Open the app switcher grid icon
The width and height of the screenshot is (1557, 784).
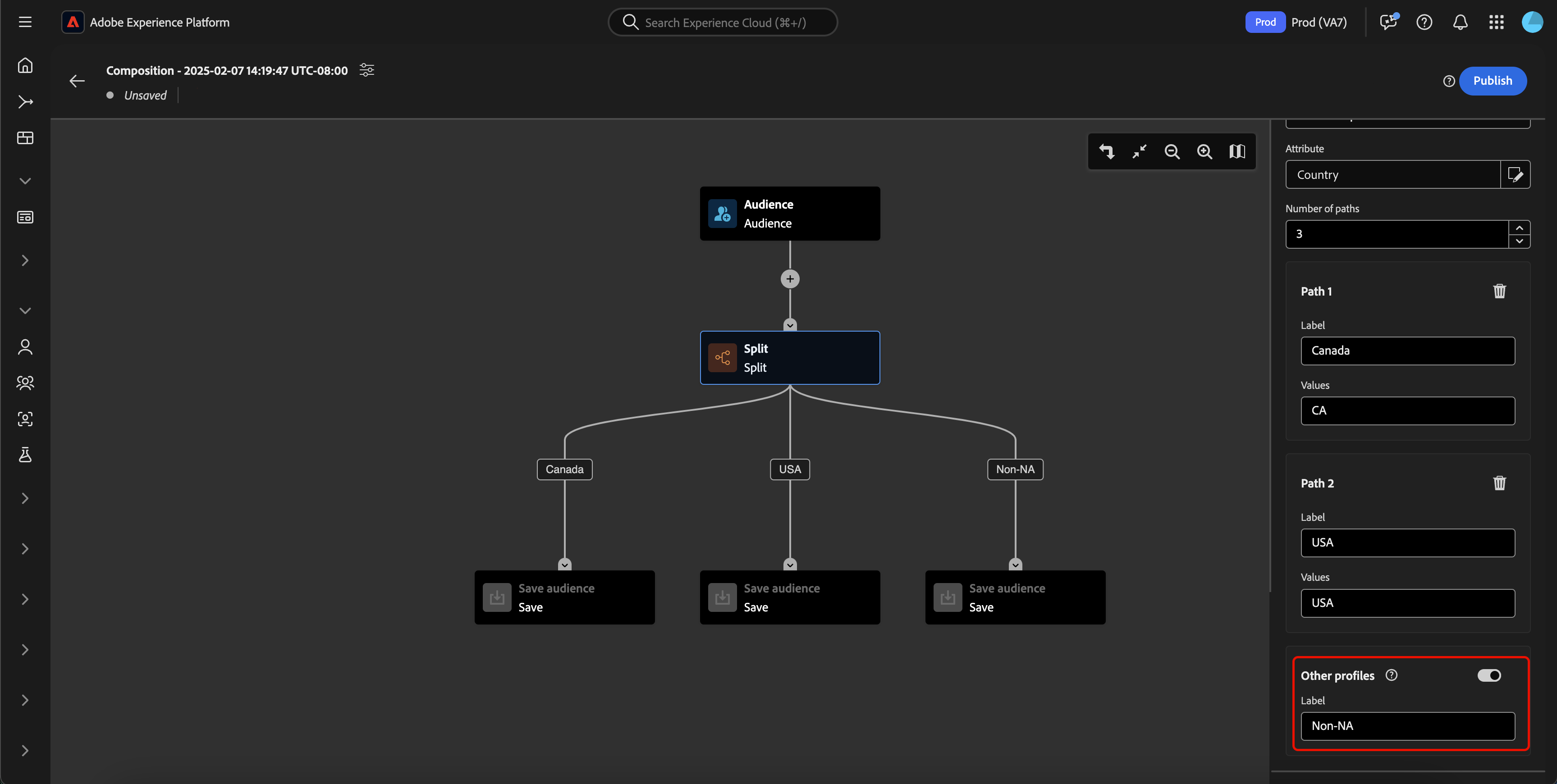pos(1496,23)
